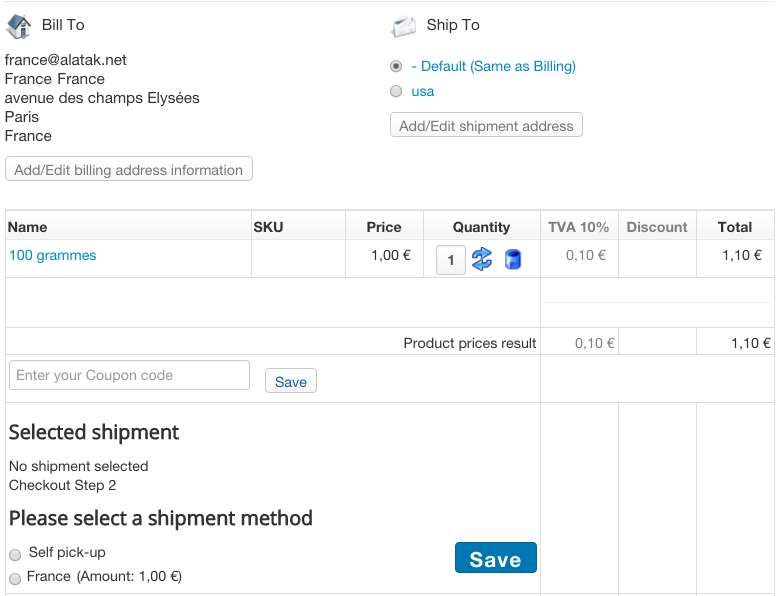Click the Bill To house icon

[19, 26]
